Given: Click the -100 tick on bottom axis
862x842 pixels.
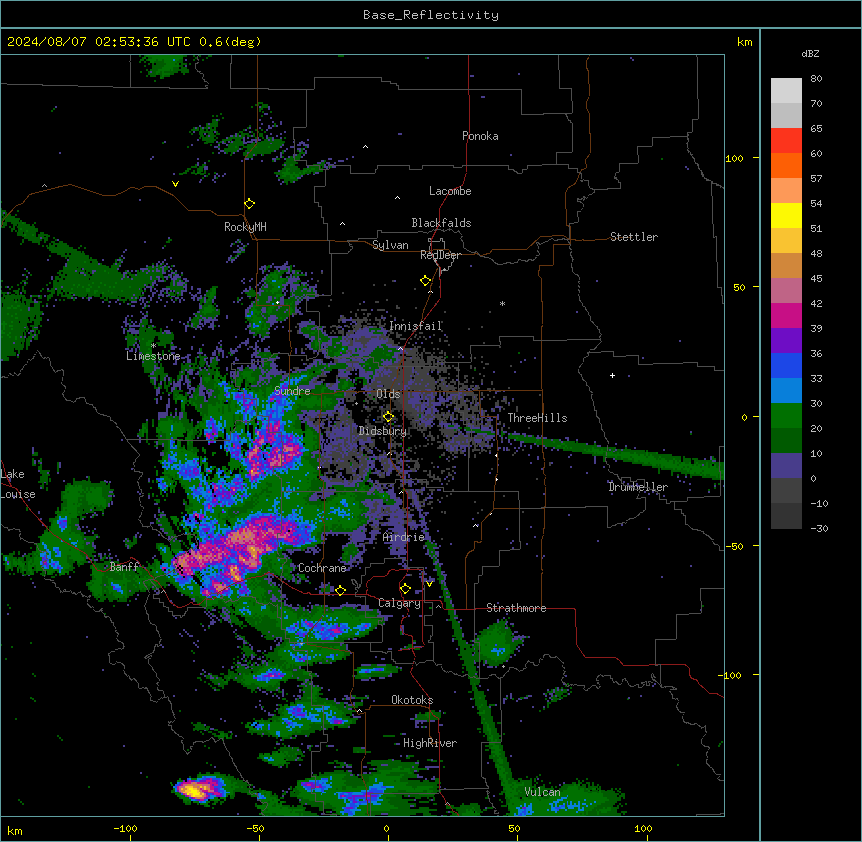Looking at the screenshot, I should 125,829.
